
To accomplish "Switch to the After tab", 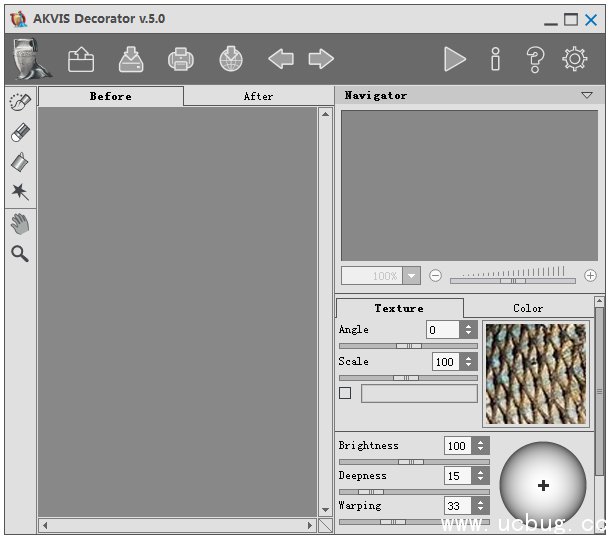I will tap(258, 96).
